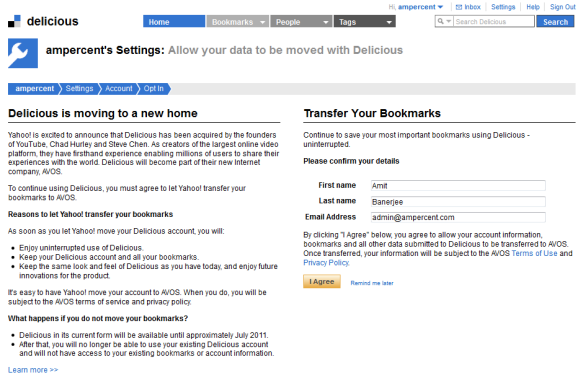
Task: Click the Delicious logo icon
Action: click(14, 21)
